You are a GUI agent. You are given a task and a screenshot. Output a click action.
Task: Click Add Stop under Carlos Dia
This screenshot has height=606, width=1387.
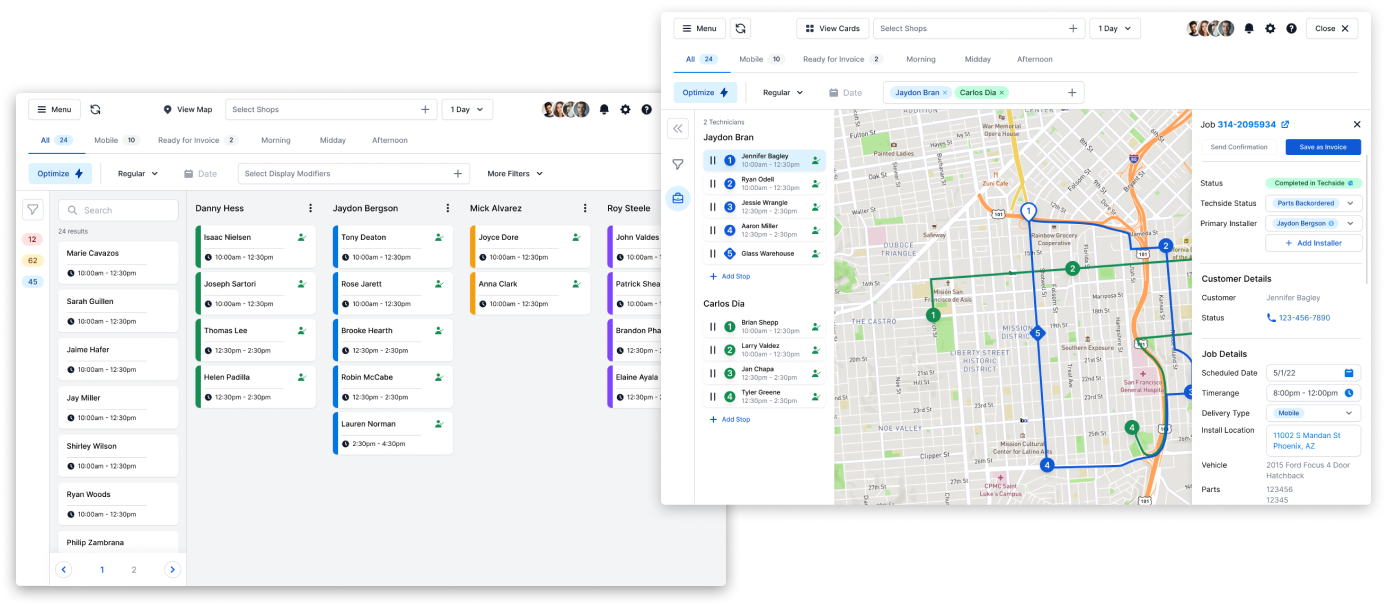point(730,420)
